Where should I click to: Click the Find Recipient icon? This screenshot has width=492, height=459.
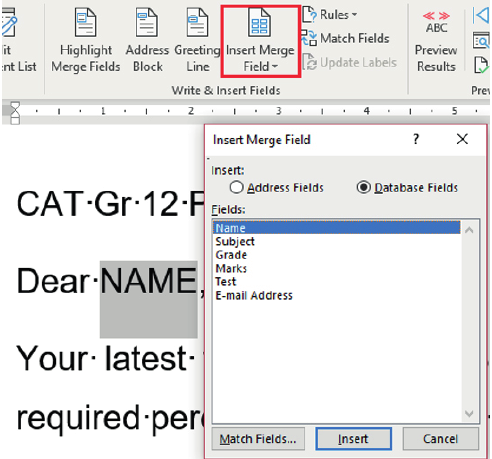click(481, 41)
